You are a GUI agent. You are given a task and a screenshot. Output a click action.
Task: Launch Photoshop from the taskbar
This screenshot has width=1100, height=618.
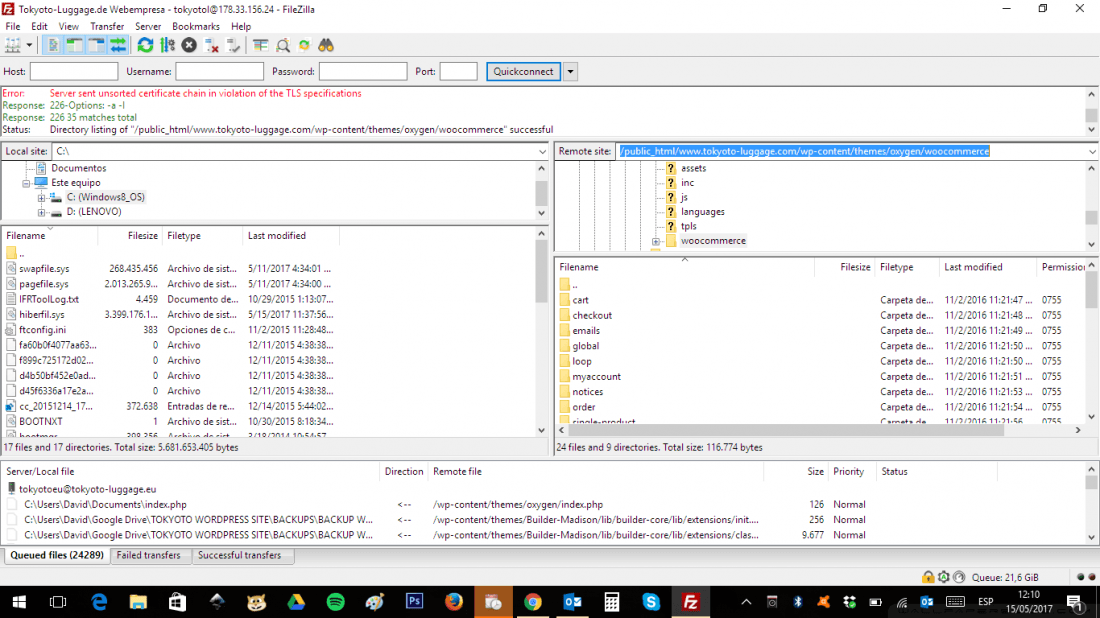tap(415, 602)
